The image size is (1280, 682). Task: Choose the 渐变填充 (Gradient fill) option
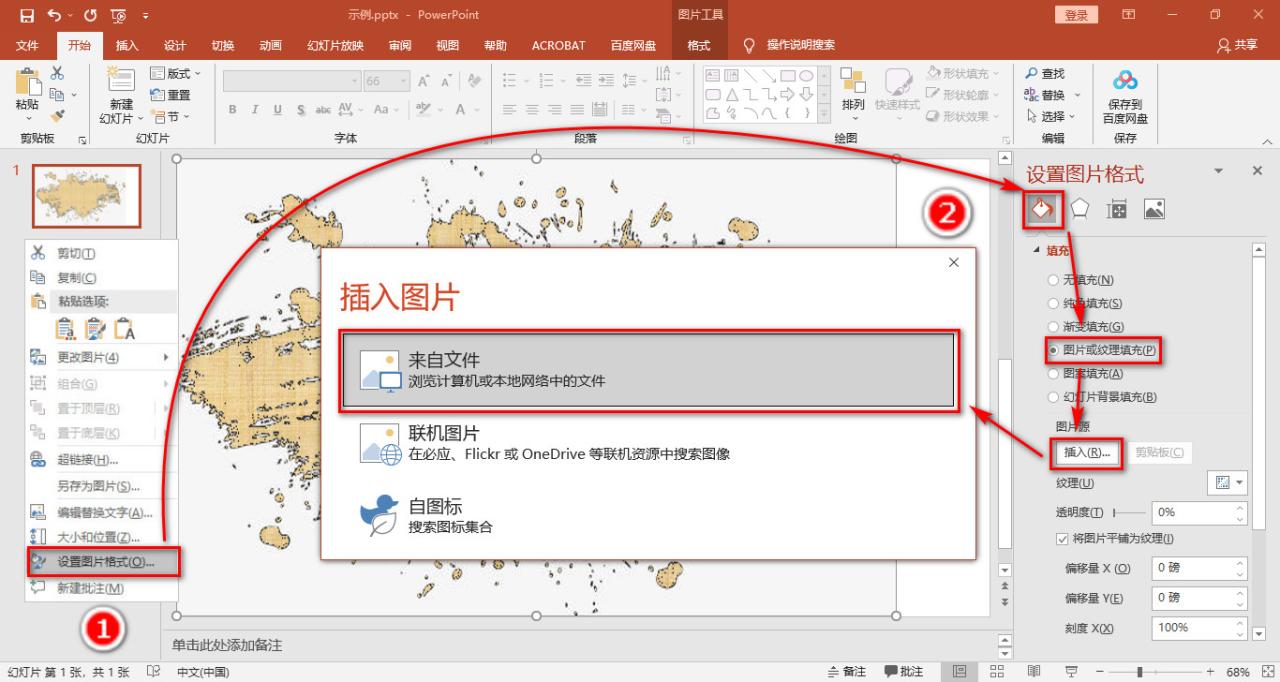point(1052,326)
